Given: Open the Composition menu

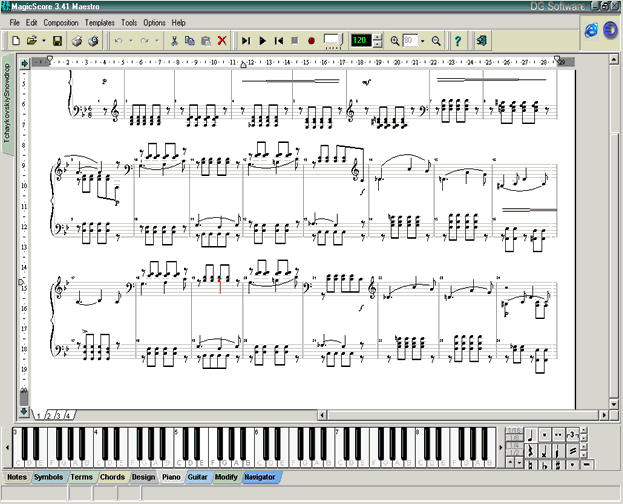Looking at the screenshot, I should (x=61, y=23).
